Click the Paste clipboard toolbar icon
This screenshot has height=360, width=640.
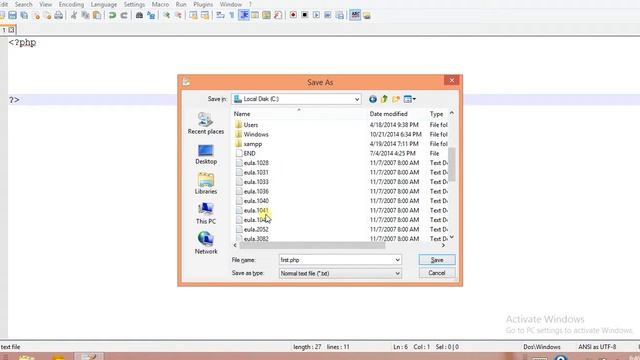97,15
